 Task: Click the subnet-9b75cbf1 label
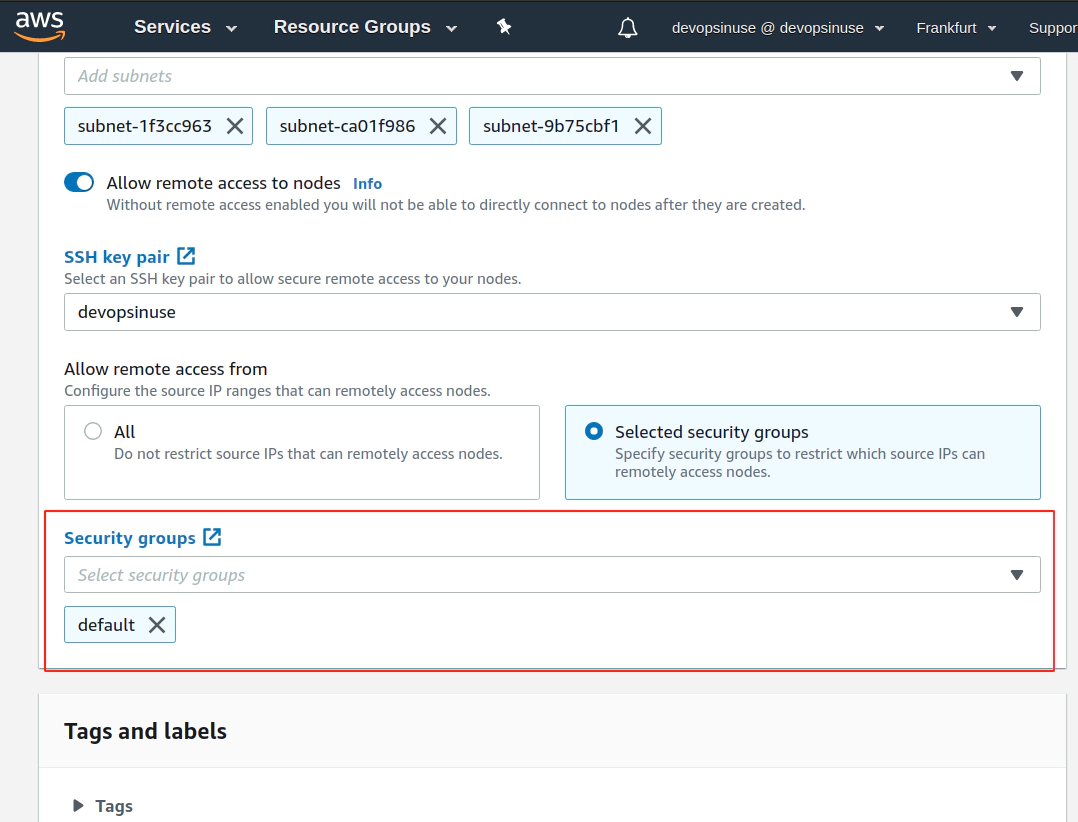click(551, 126)
